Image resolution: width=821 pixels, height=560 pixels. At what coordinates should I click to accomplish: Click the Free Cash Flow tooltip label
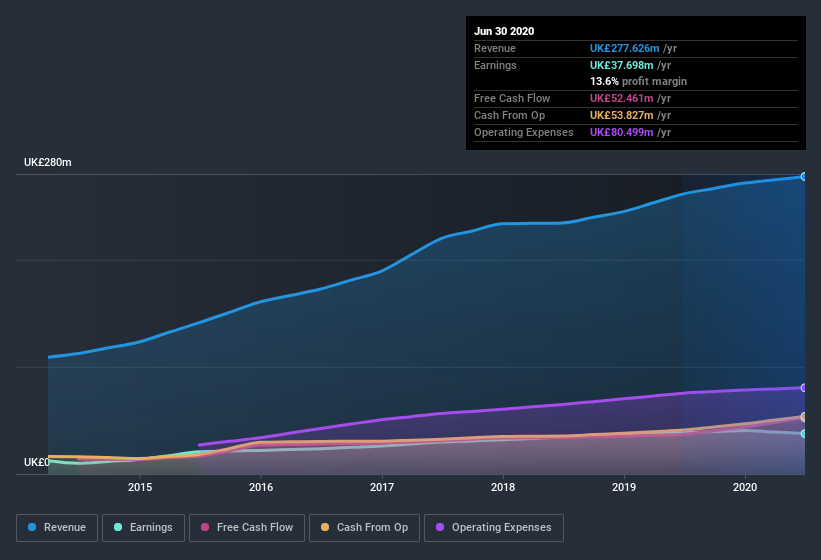point(512,98)
